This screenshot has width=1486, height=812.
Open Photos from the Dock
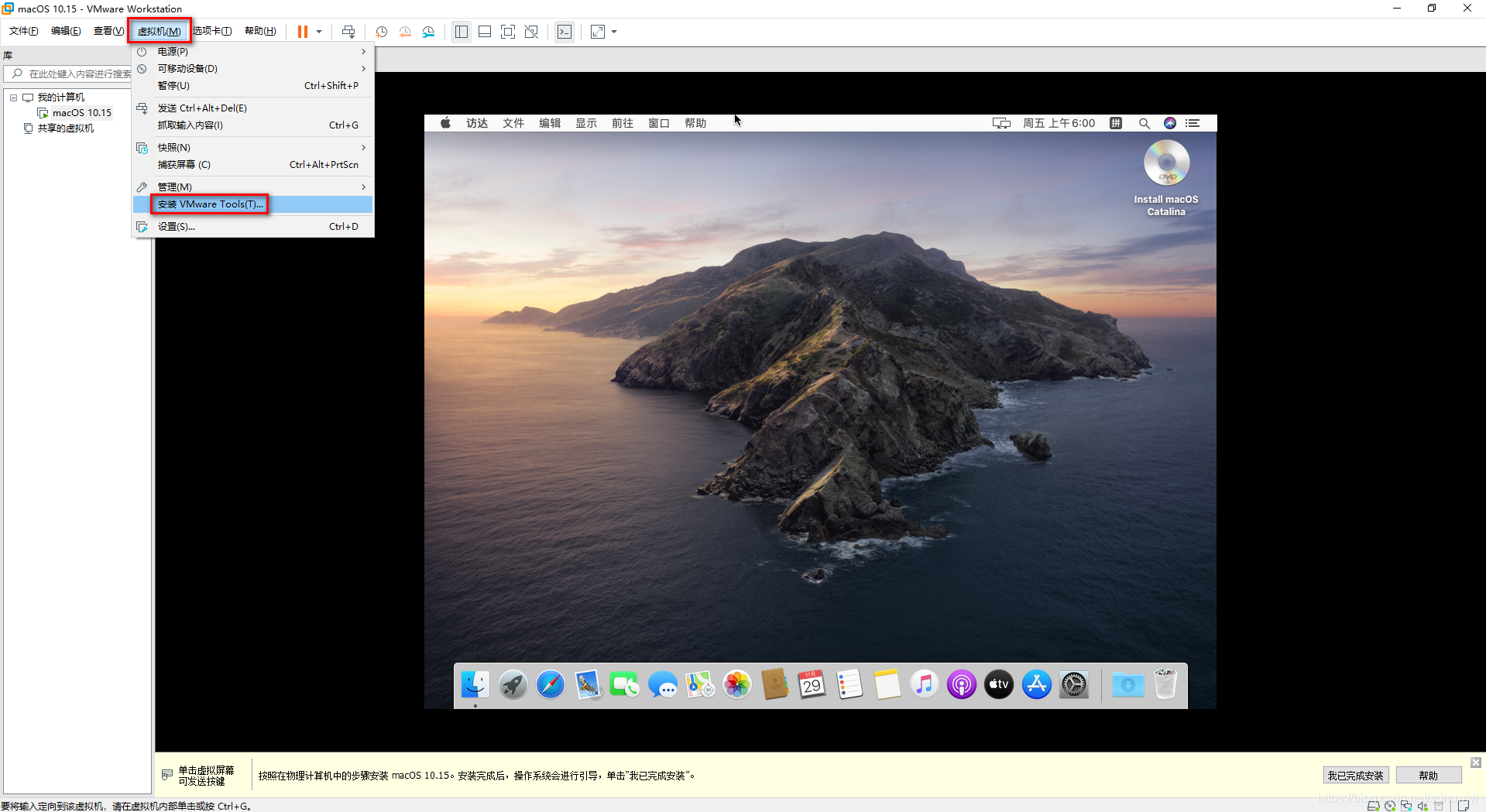[x=737, y=685]
